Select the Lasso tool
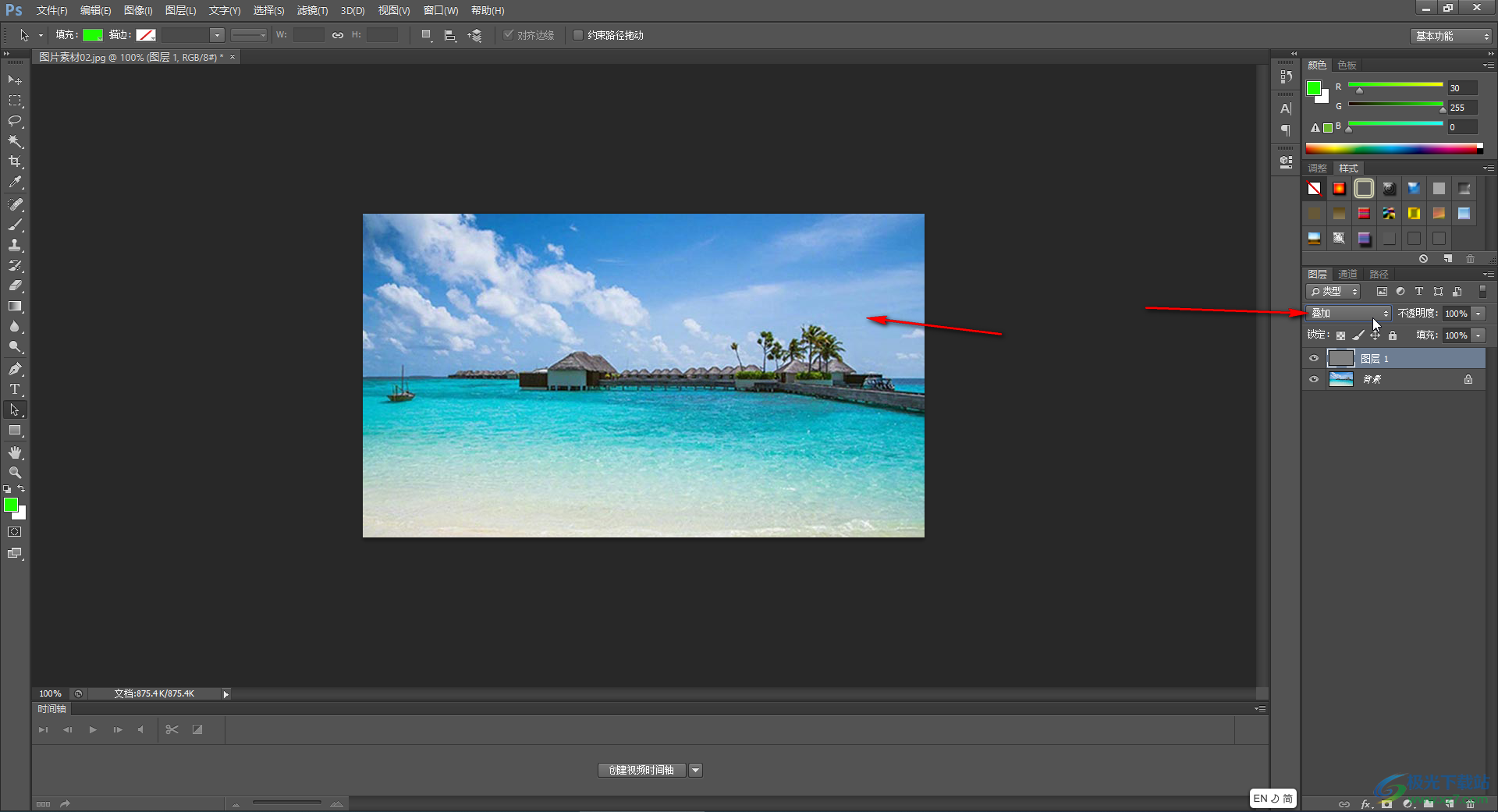The height and width of the screenshot is (812, 1498). tap(15, 121)
